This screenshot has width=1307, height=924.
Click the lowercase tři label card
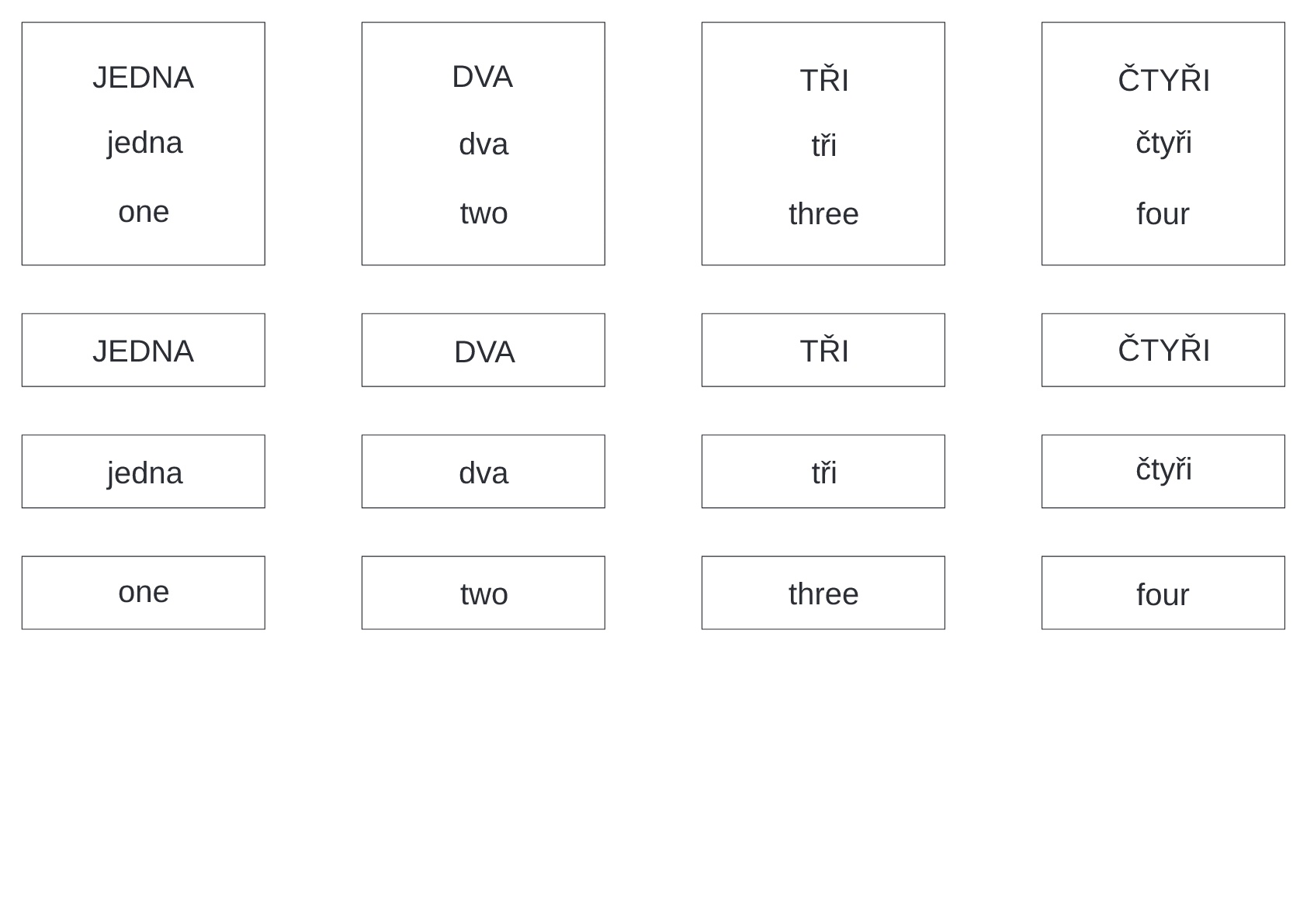coord(823,471)
